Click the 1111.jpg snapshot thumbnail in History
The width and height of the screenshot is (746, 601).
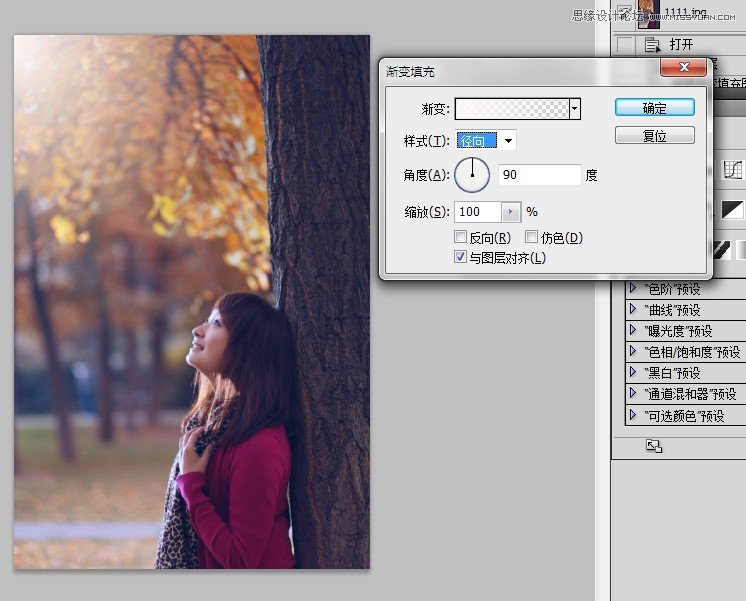[x=649, y=13]
